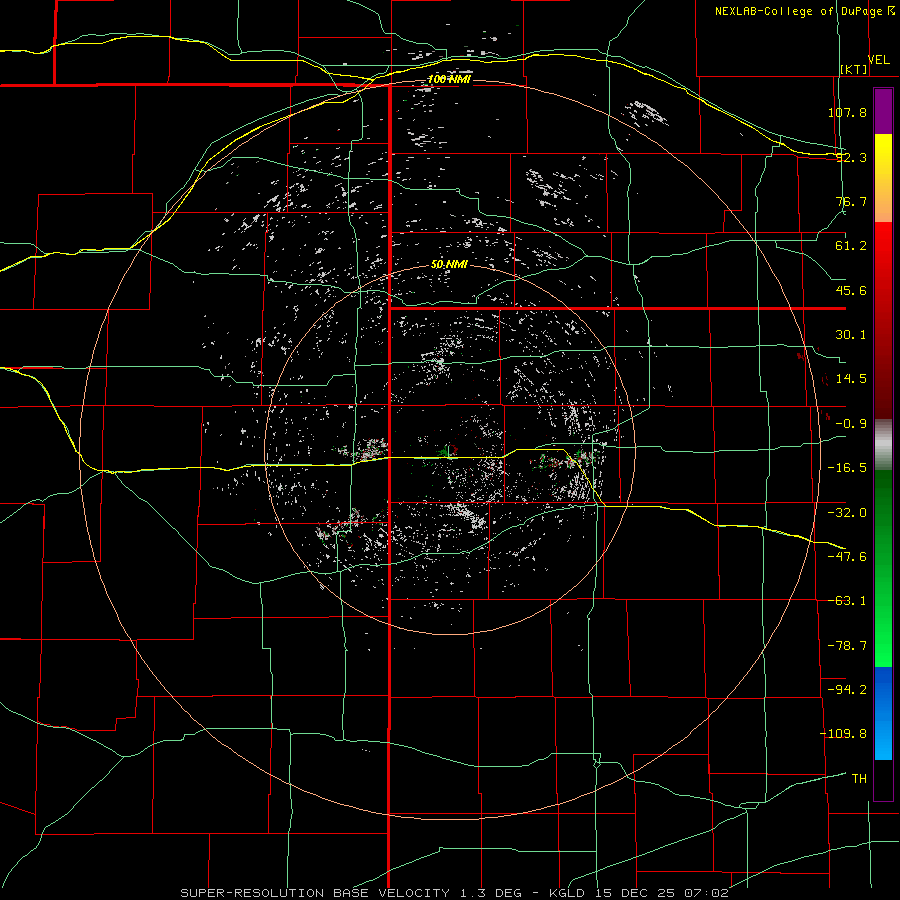Click the [KT] units label
900x900 pixels.
854,69
